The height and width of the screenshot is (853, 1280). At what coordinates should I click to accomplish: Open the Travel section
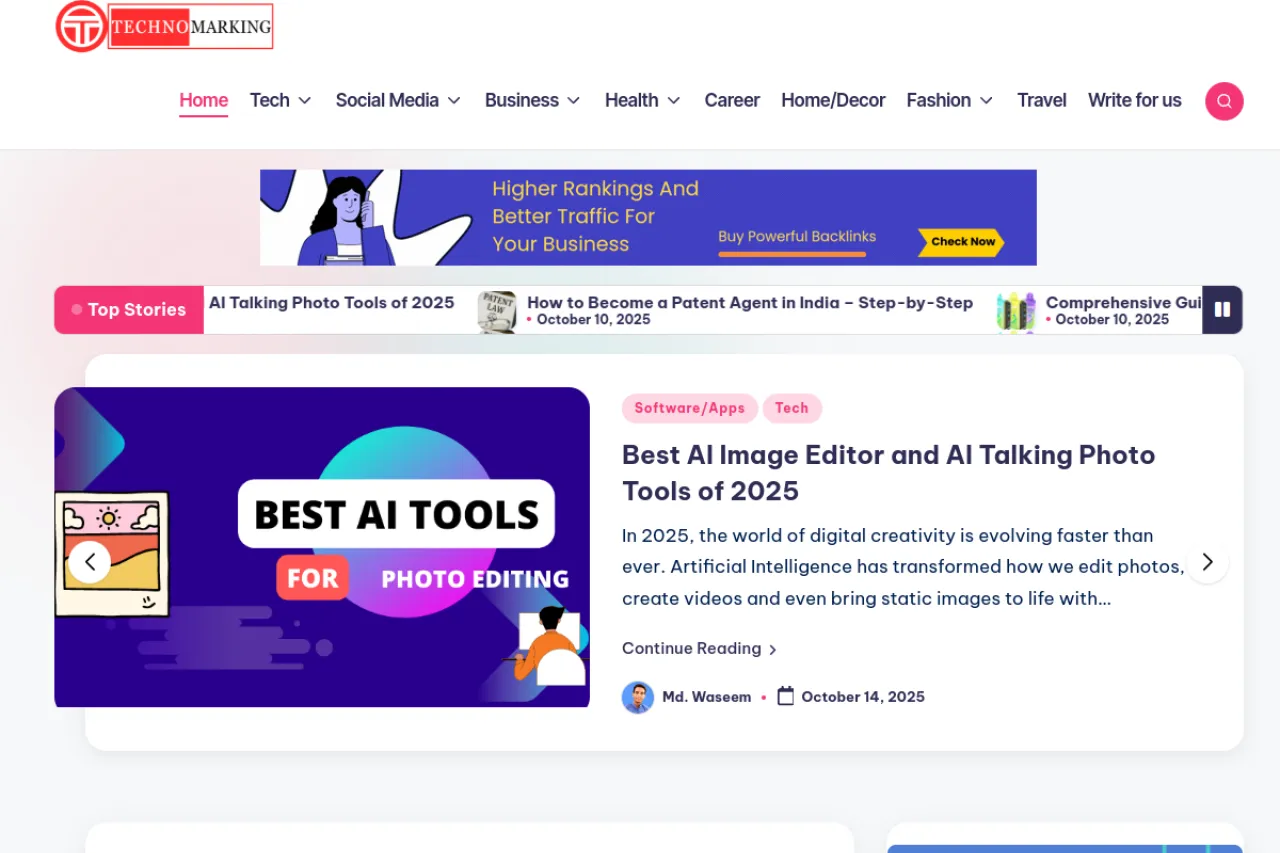point(1041,100)
